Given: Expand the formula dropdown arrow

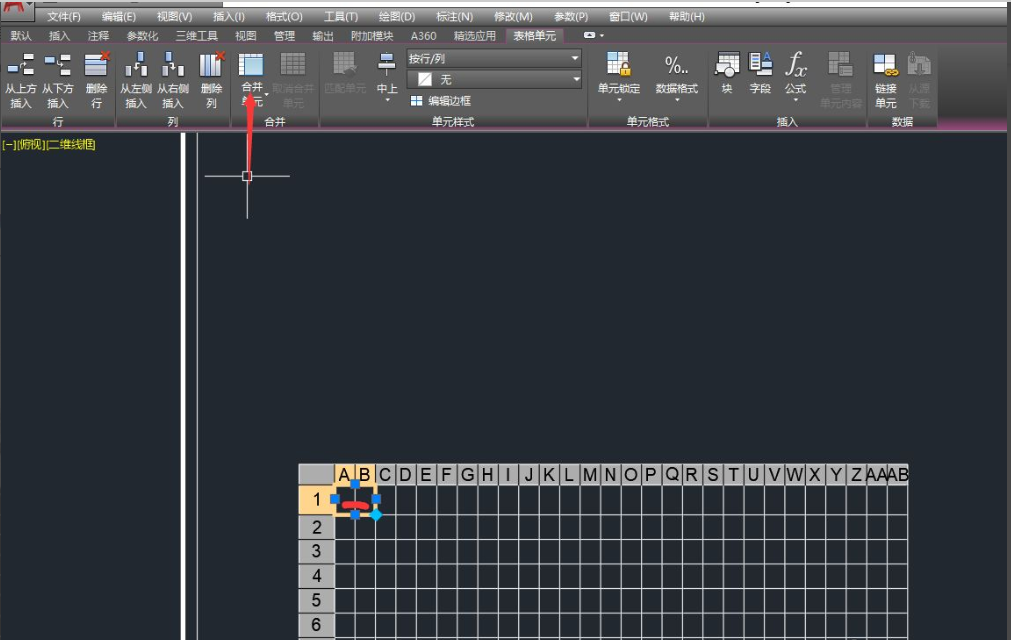Looking at the screenshot, I should click(796, 100).
